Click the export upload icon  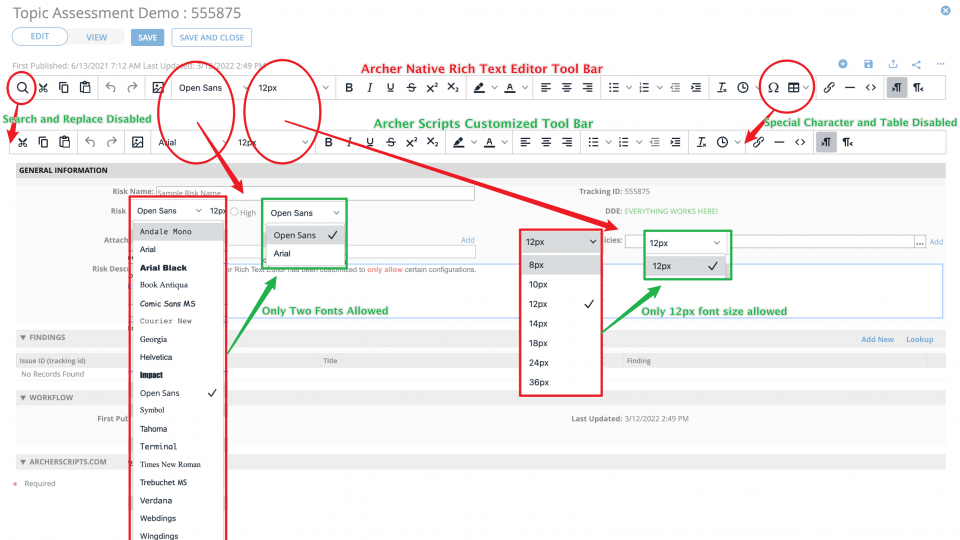point(893,64)
